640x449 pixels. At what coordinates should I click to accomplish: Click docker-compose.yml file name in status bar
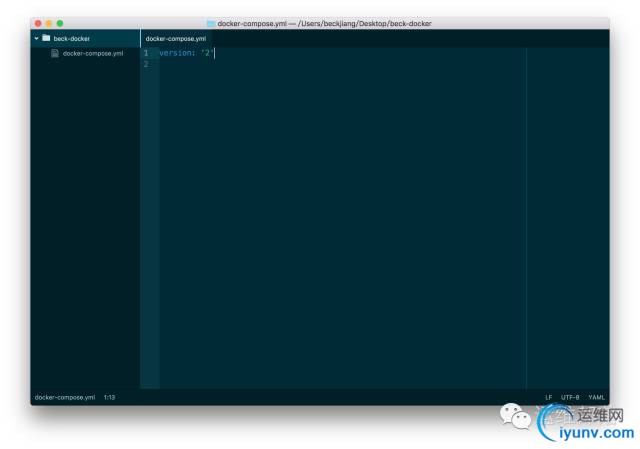65,397
